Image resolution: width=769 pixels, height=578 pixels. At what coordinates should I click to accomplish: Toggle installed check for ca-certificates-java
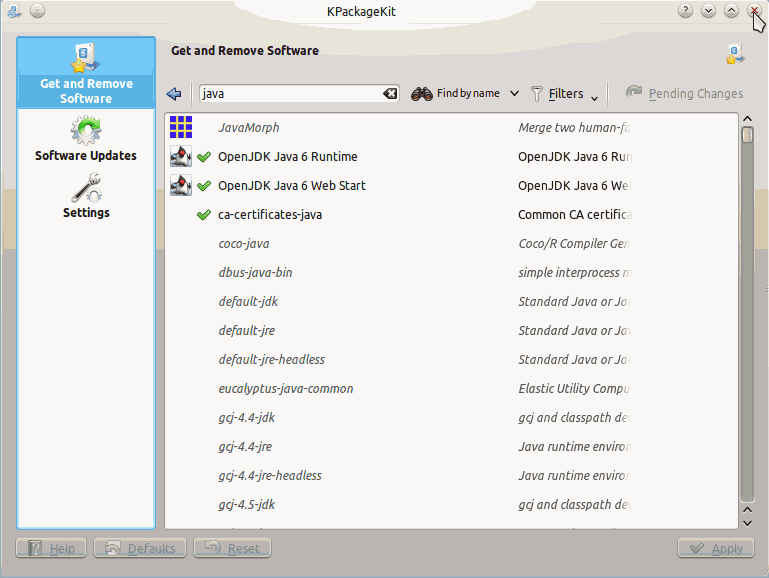[204, 215]
